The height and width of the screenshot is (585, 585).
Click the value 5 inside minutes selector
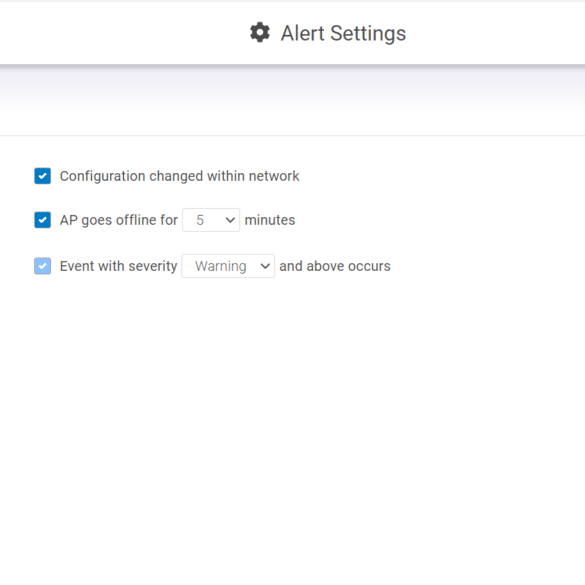pos(200,220)
